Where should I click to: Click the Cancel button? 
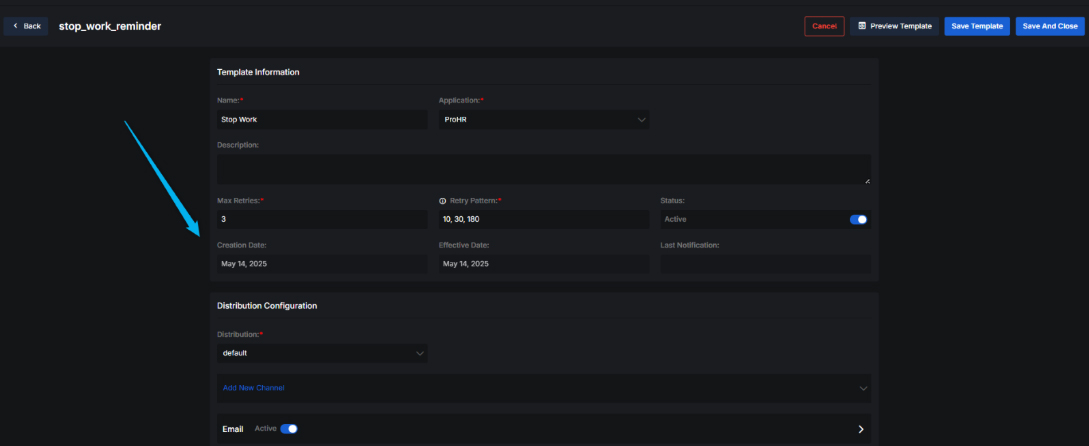click(x=824, y=26)
